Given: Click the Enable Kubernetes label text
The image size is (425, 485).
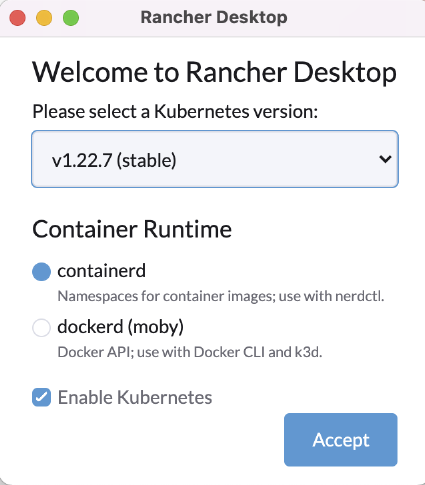Looking at the screenshot, I should [x=135, y=397].
